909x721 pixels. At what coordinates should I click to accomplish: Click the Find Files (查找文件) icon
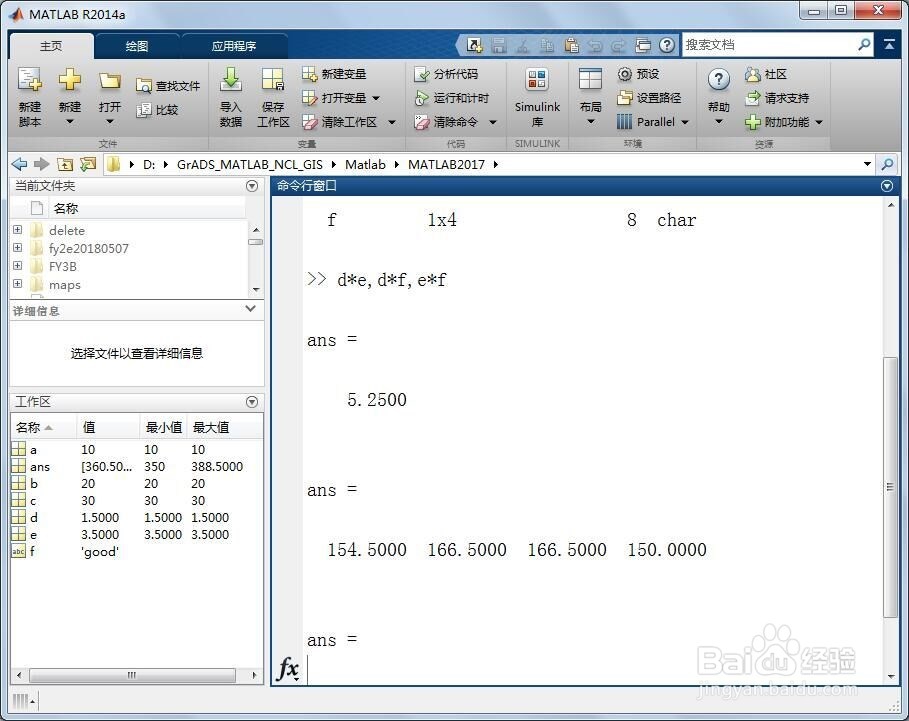point(143,86)
